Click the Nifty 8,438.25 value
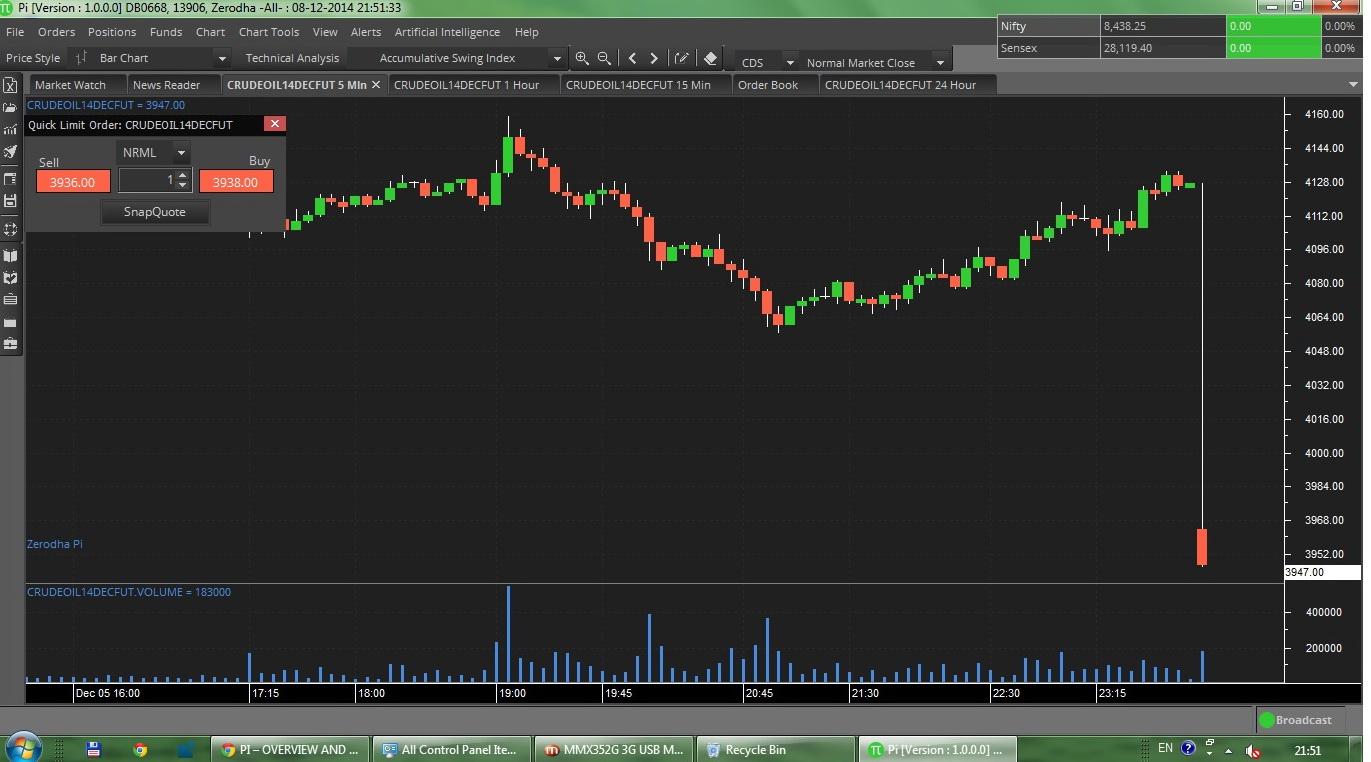This screenshot has width=1371, height=762. point(1126,27)
